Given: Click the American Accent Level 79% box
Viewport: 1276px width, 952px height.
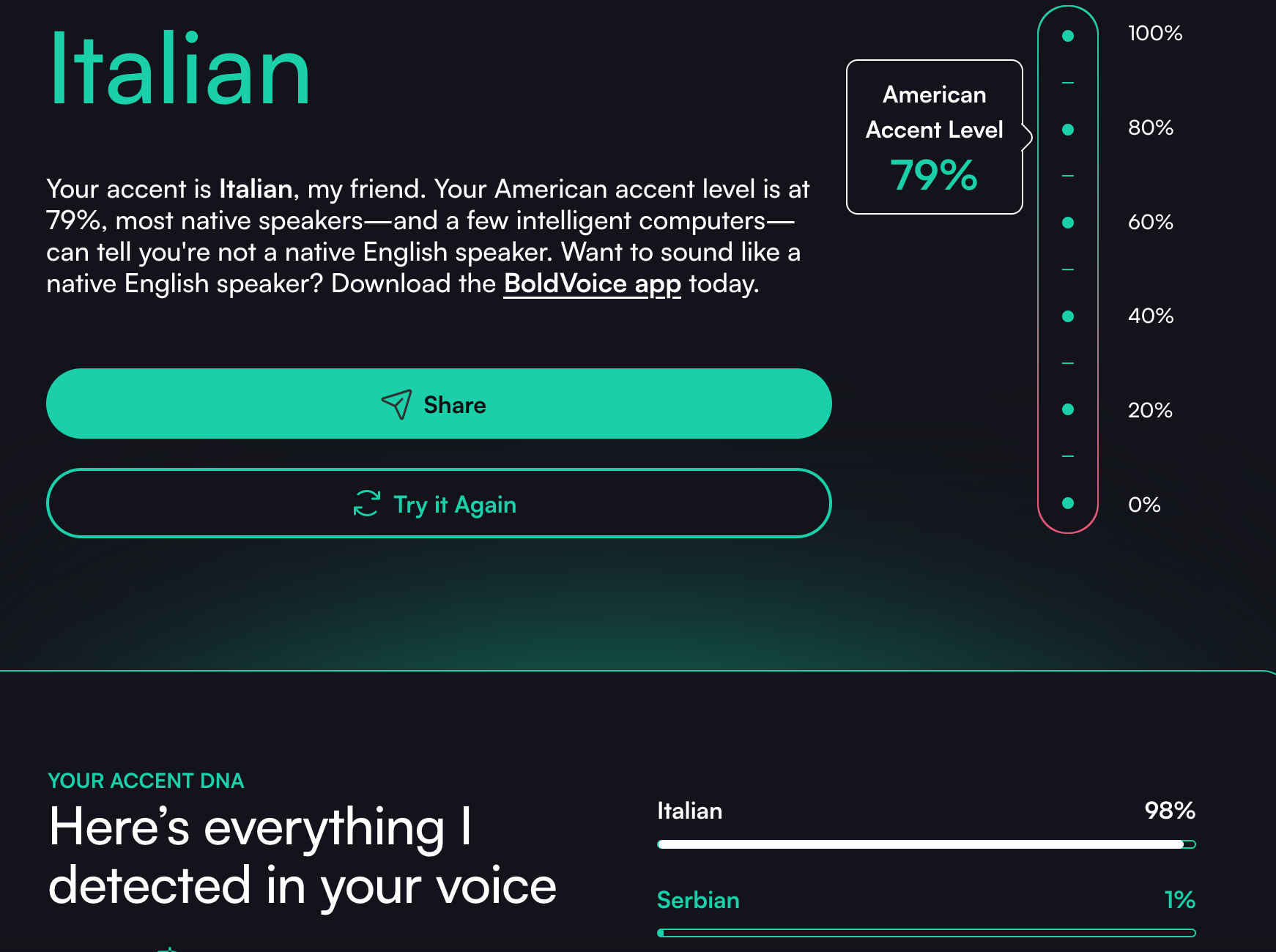Looking at the screenshot, I should click(x=934, y=137).
